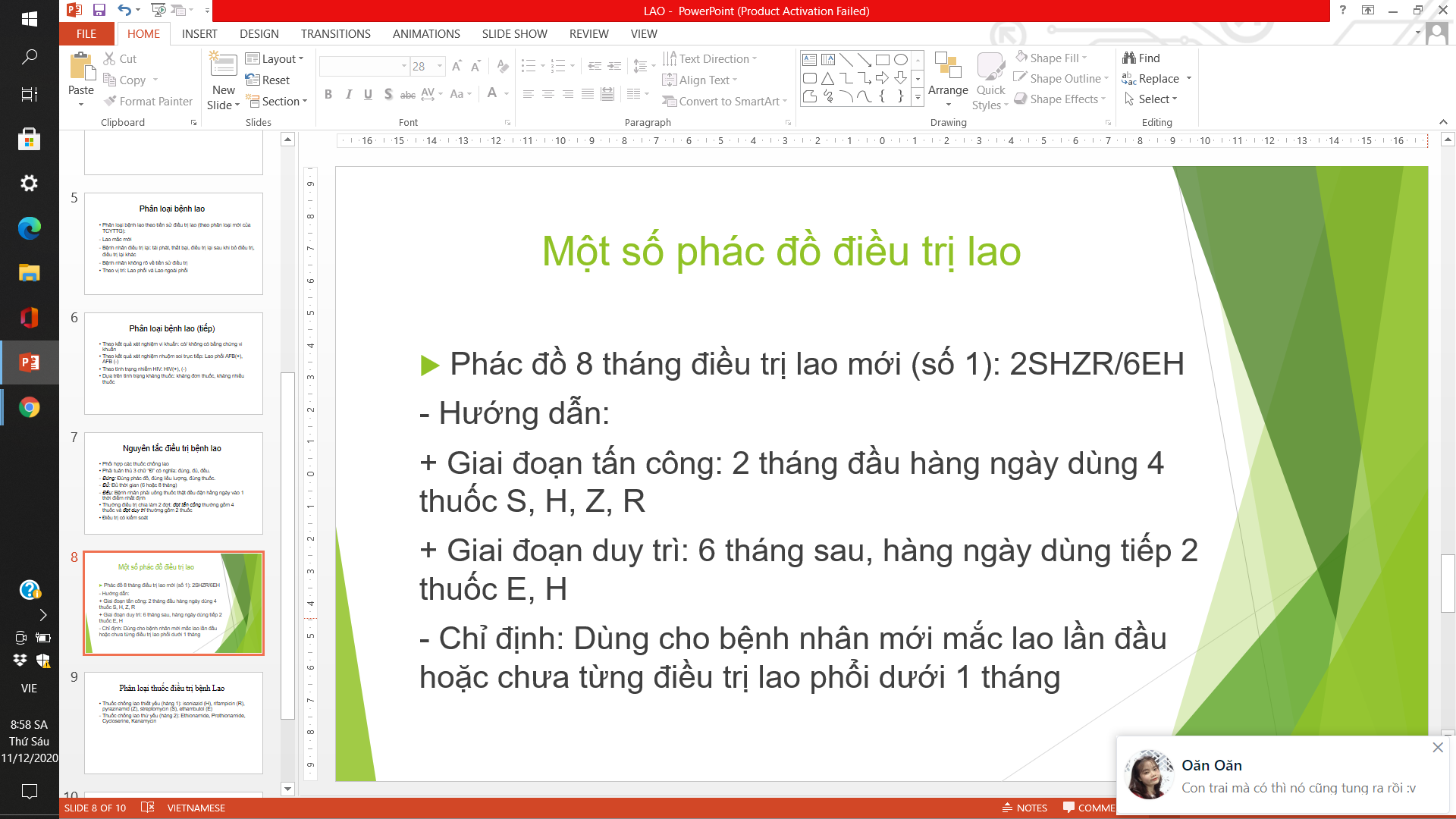The width and height of the screenshot is (1456, 819).
Task: Switch to the TRANSITIONS tab
Action: (335, 34)
